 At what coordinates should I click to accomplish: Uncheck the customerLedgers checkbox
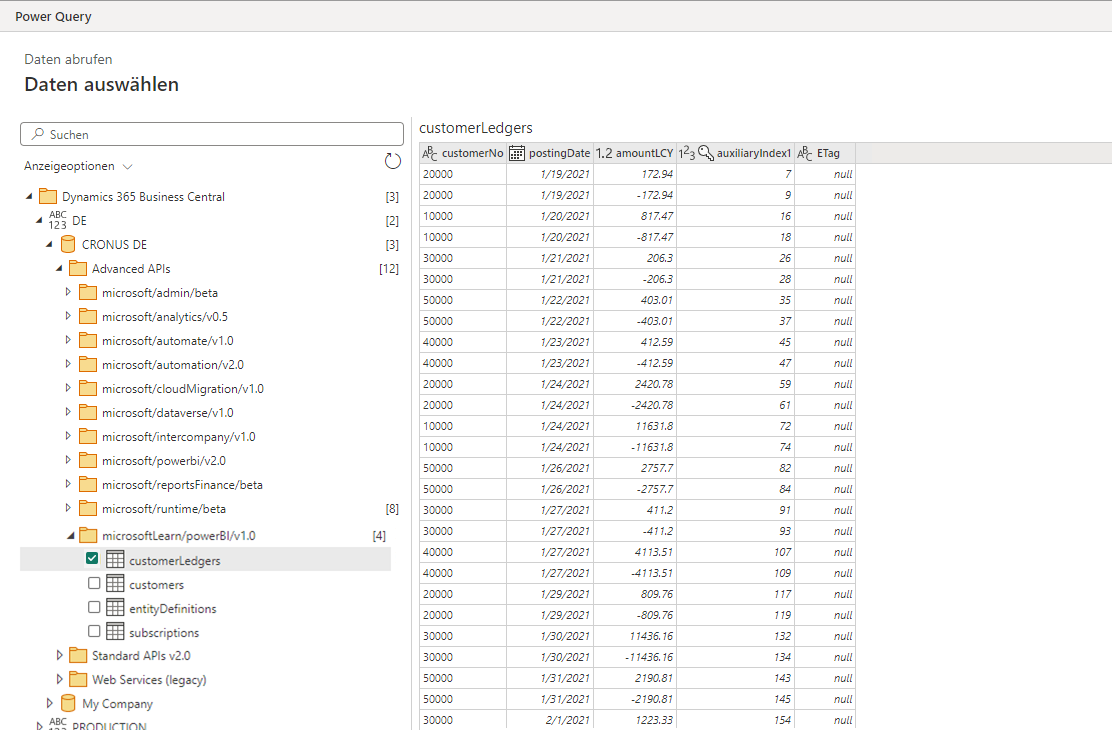pos(92,558)
